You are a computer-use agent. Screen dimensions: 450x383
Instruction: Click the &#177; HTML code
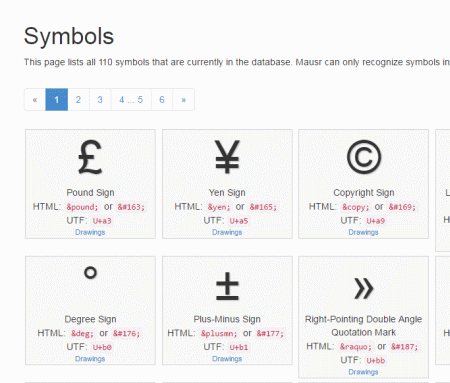point(270,333)
